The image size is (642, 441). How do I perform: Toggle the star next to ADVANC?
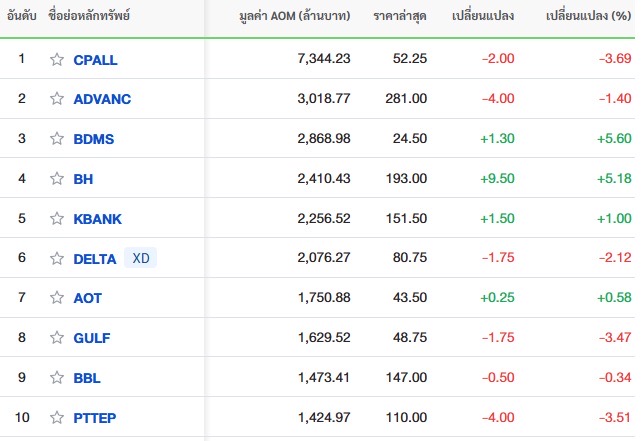click(57, 99)
